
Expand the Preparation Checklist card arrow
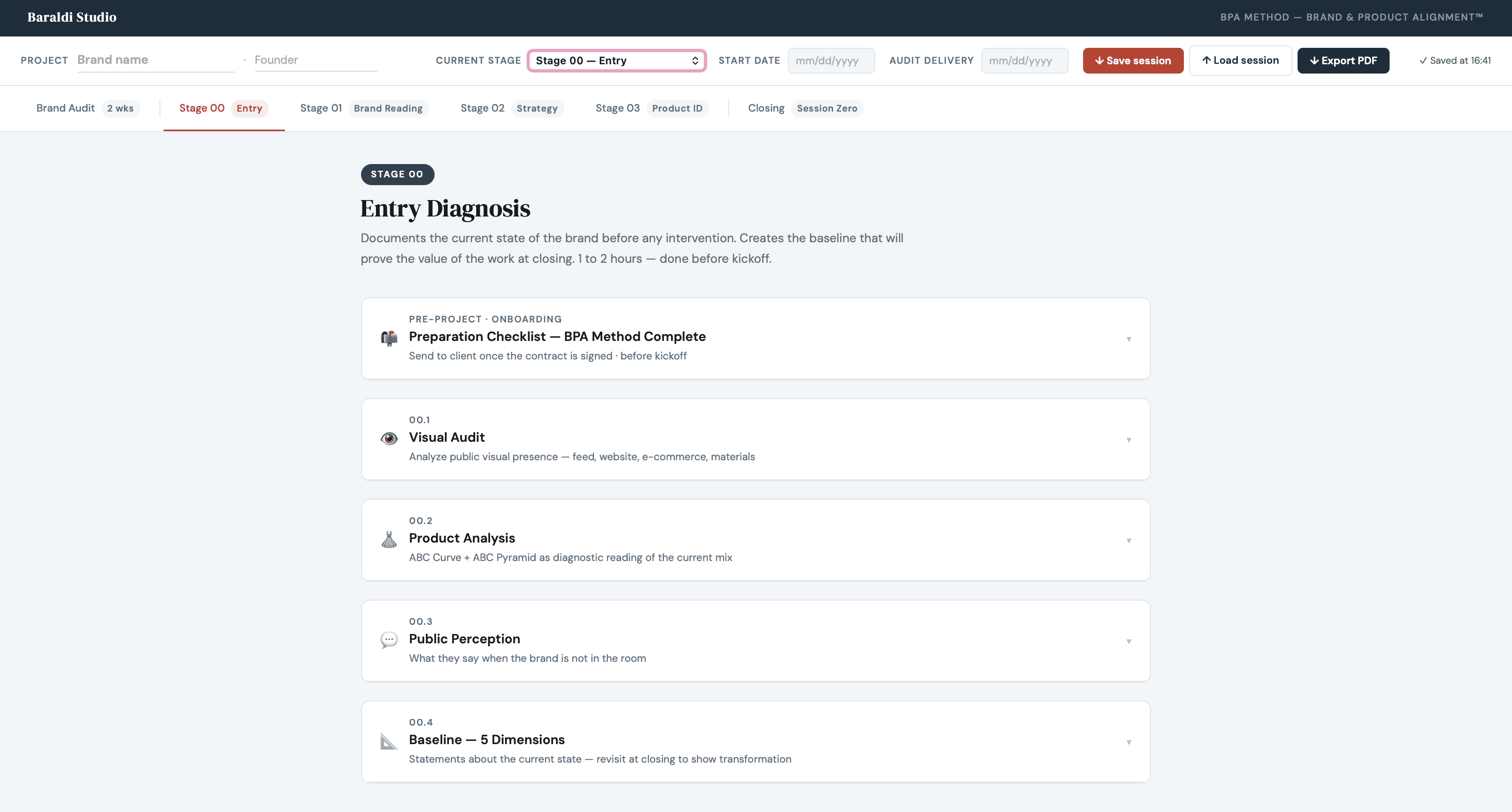pos(1128,339)
